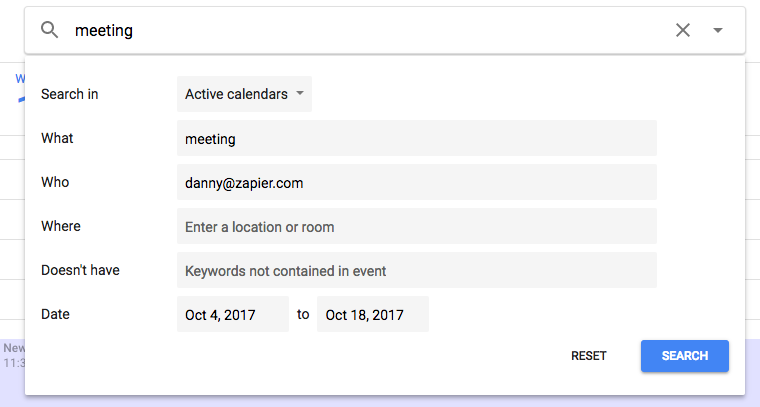Viewport: 760px width, 407px height.
Task: Click the What label
Action: click(x=57, y=138)
